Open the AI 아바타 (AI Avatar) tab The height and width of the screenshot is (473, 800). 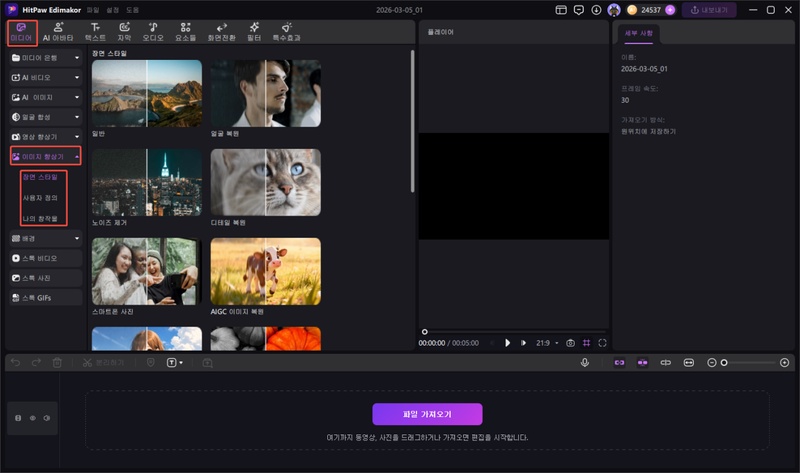(59, 31)
